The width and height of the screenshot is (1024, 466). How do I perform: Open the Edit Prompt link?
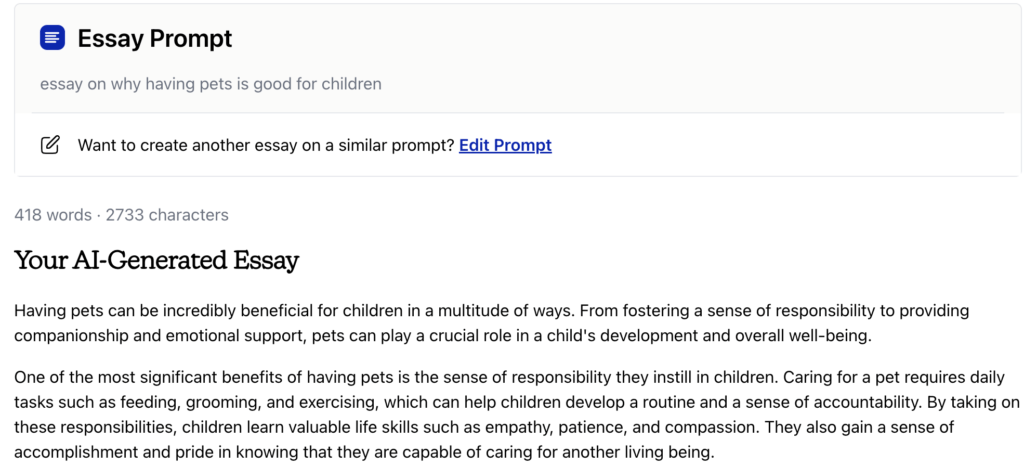point(505,145)
